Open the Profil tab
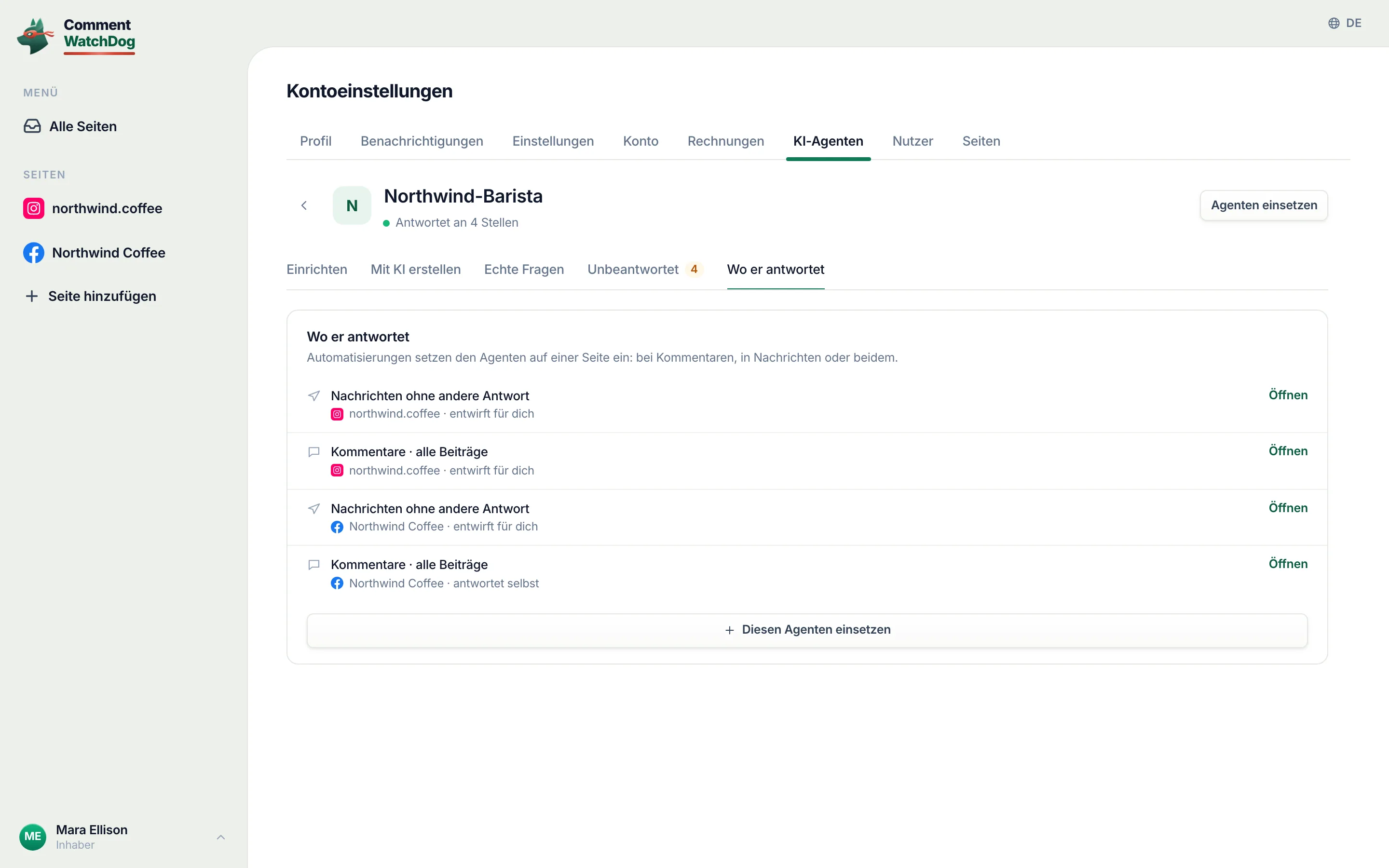The width and height of the screenshot is (1389, 868). tap(316, 141)
